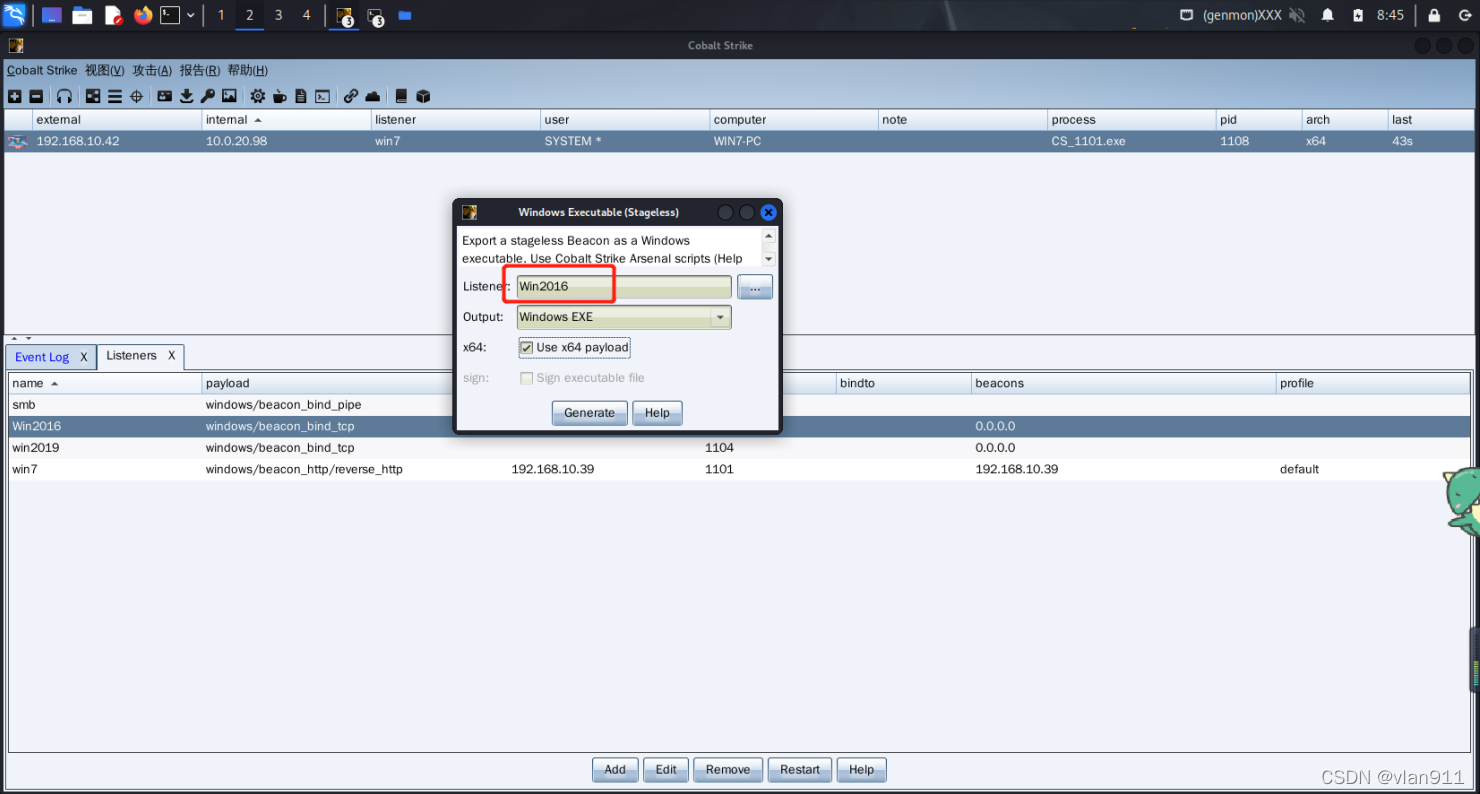Viewport: 1480px width, 794px height.
Task: Switch to the Event Log tab
Action: [x=42, y=357]
